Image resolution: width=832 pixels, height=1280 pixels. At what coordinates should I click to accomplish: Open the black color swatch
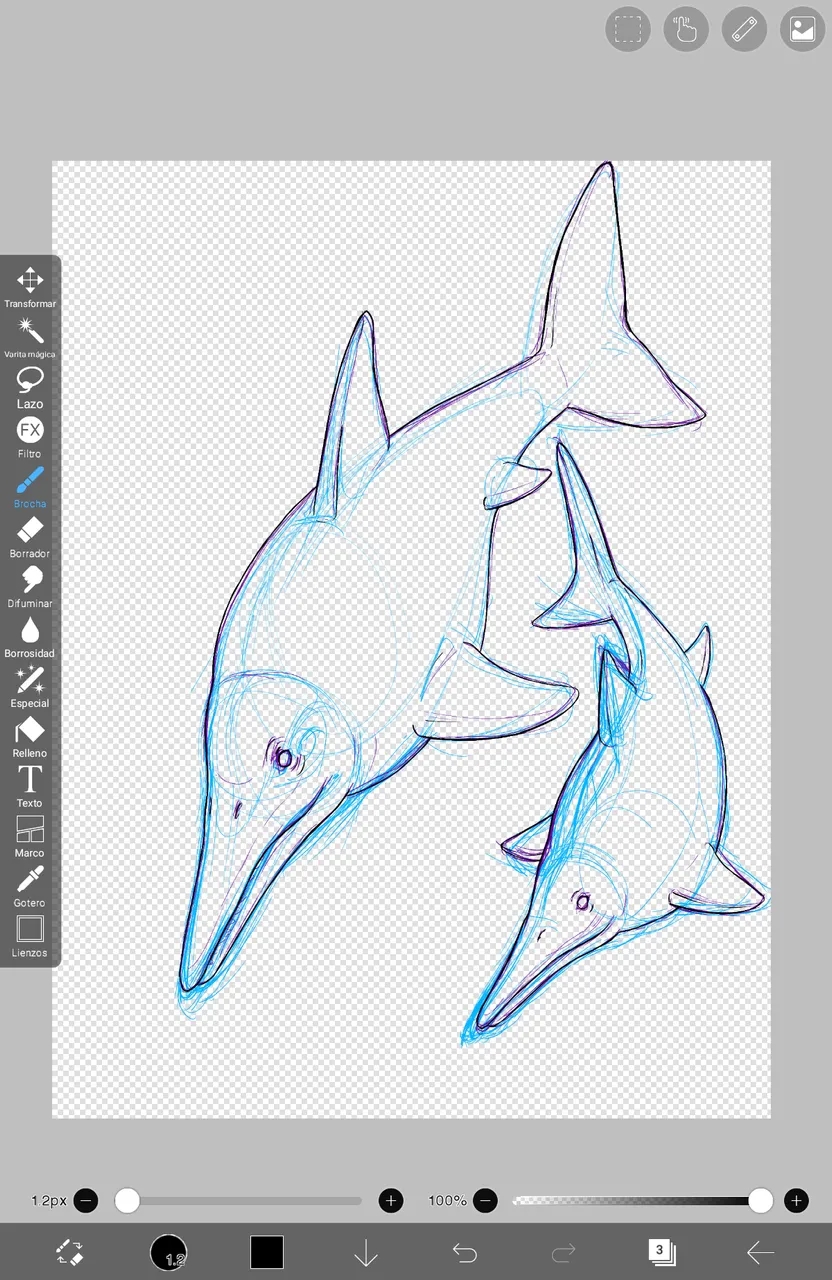pos(267,1252)
